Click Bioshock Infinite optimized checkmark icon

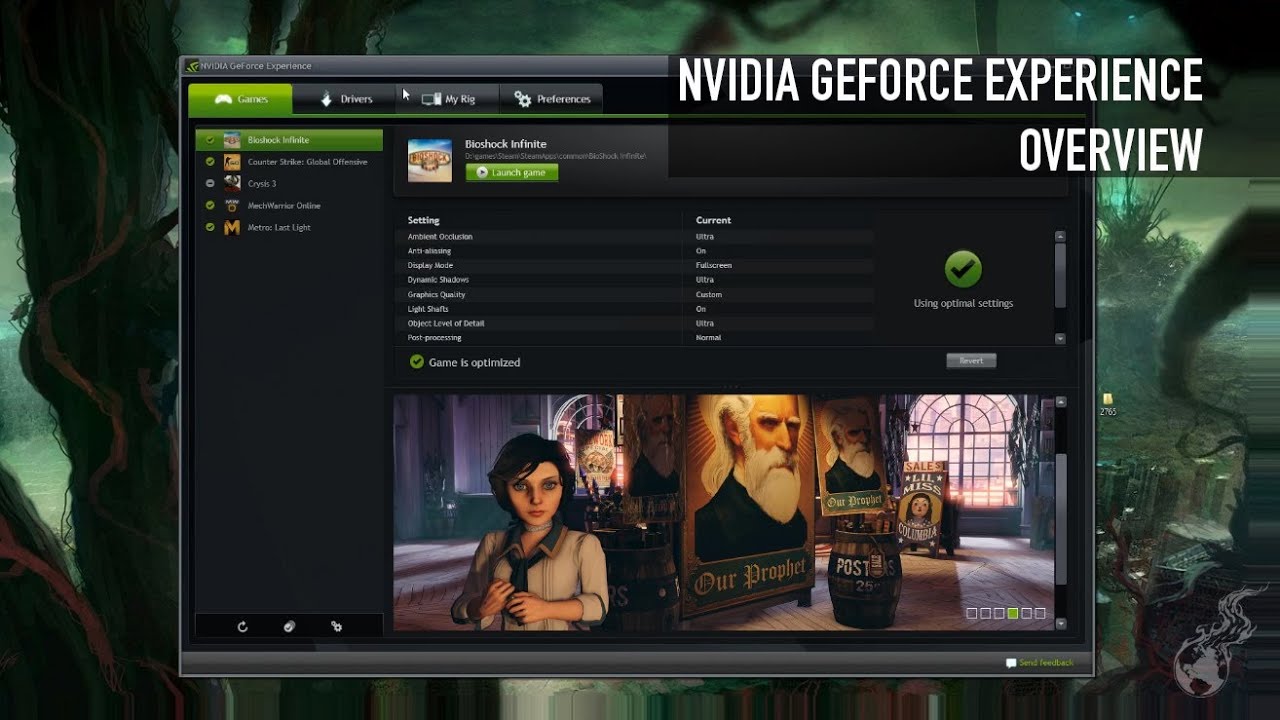point(210,140)
